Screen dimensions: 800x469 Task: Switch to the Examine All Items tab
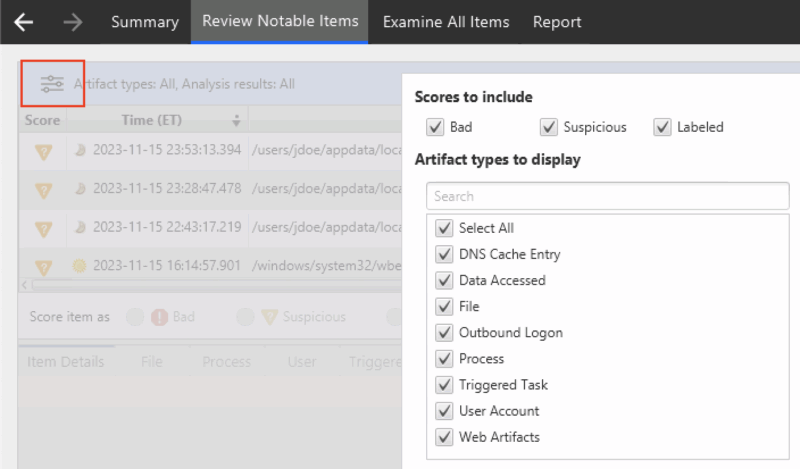(445, 22)
